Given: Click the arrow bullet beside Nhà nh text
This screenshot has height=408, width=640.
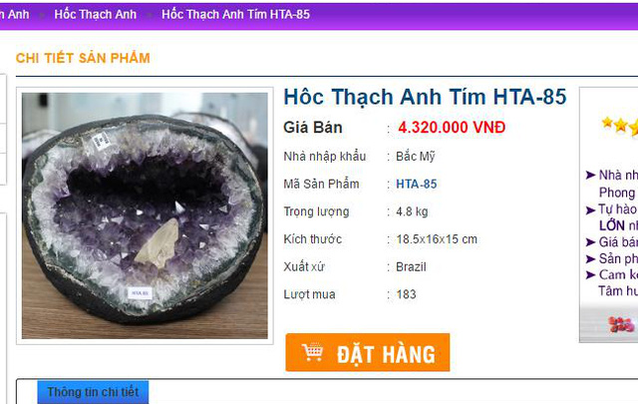Looking at the screenshot, I should point(591,175).
